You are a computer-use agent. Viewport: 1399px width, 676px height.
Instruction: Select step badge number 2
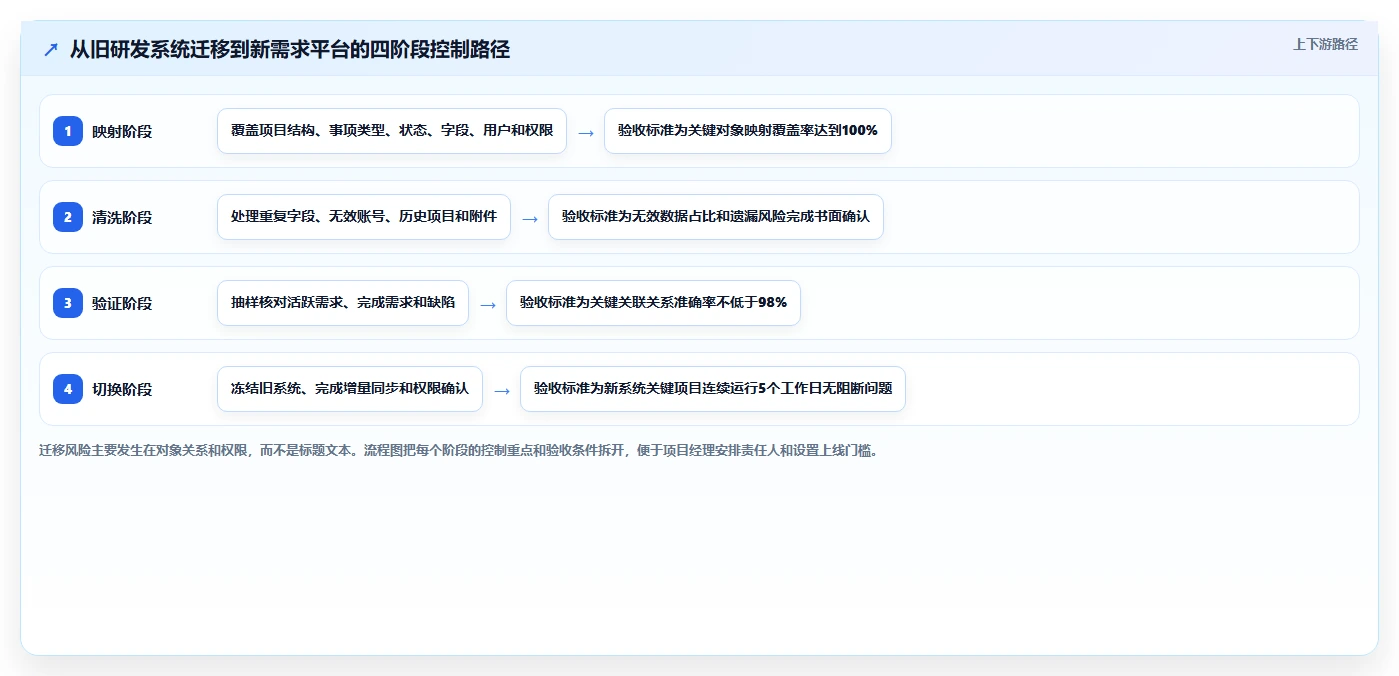68,217
